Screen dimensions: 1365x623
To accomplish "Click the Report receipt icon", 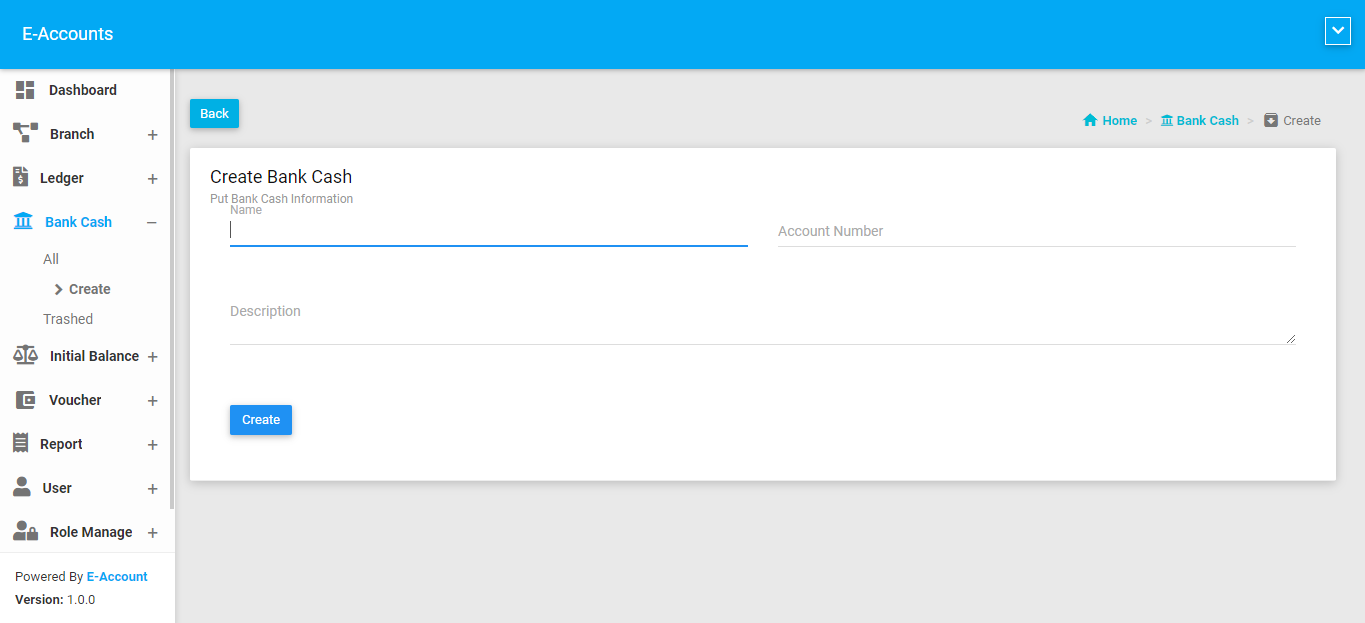I will tap(20, 443).
